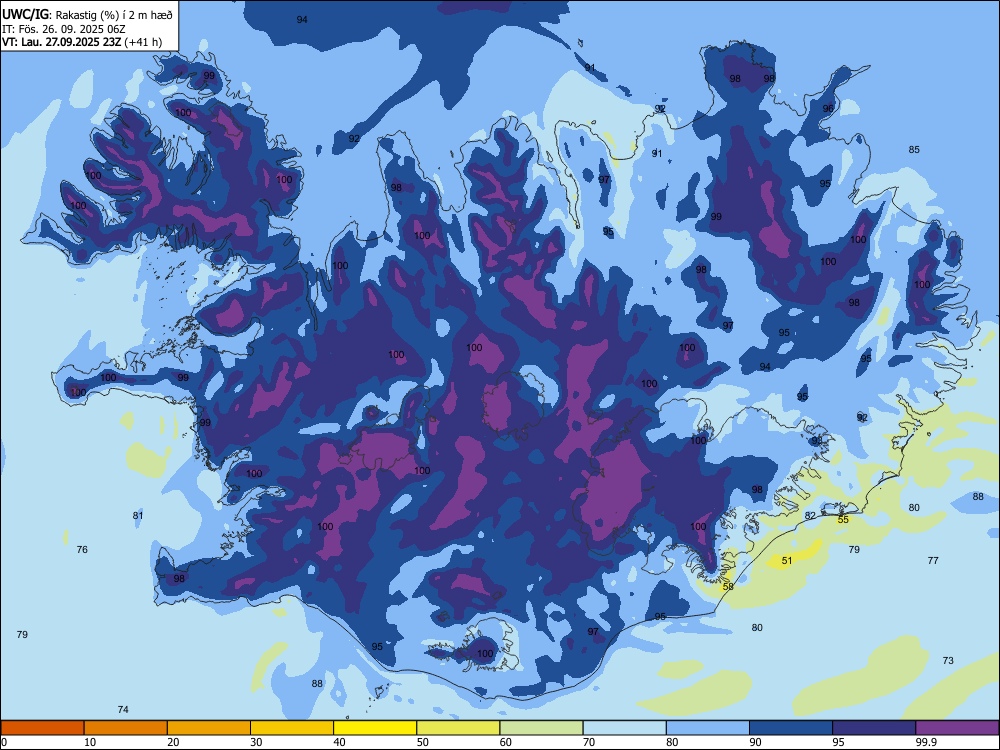Click the purple above-99.9 legend swatch

tap(957, 728)
